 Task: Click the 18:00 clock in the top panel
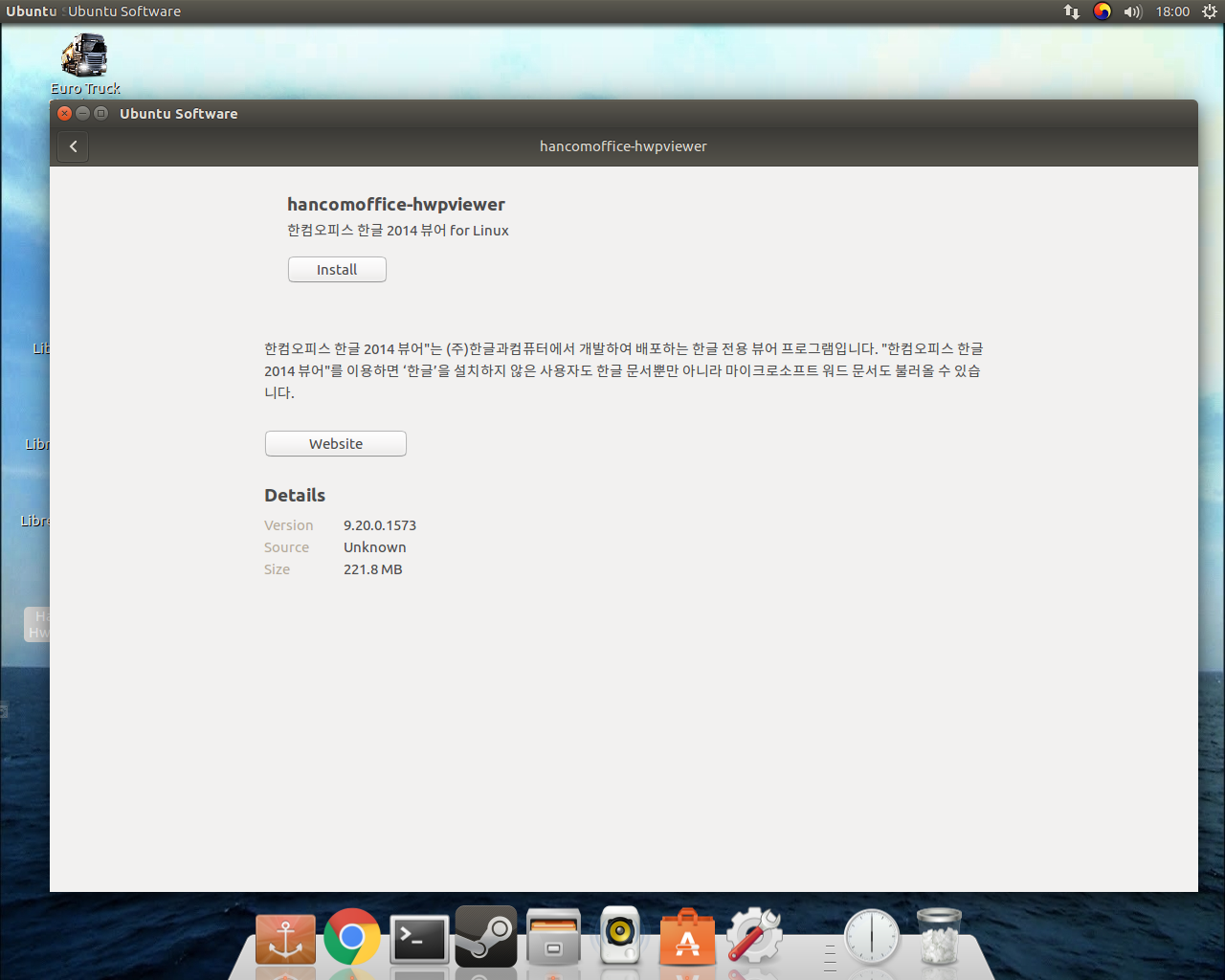point(1172,11)
